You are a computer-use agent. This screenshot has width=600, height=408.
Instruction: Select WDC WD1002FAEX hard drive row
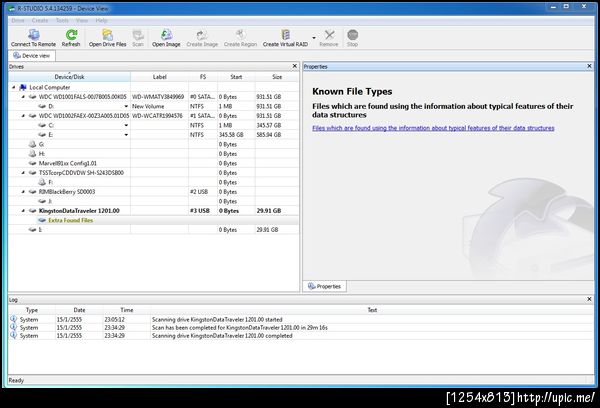153,116
